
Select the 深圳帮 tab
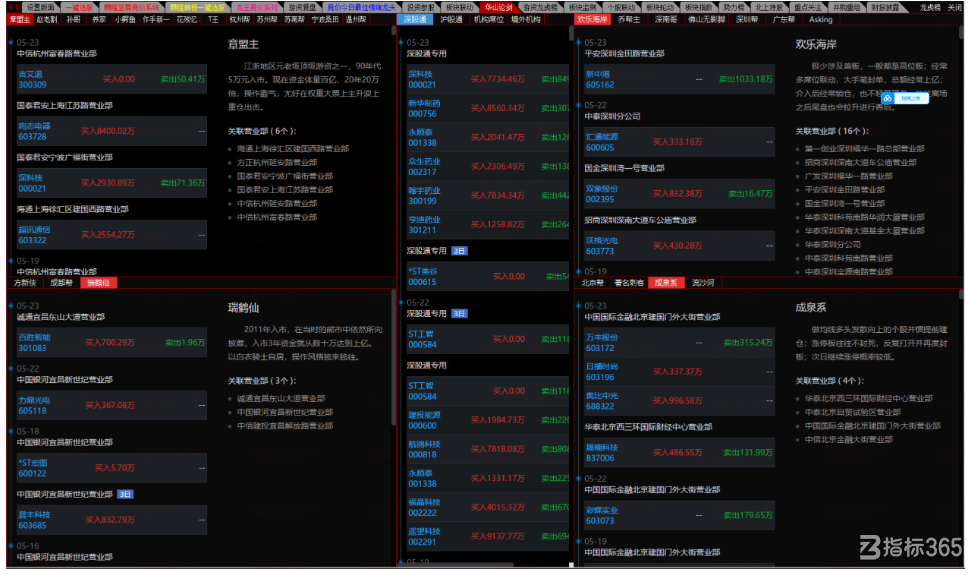[747, 19]
